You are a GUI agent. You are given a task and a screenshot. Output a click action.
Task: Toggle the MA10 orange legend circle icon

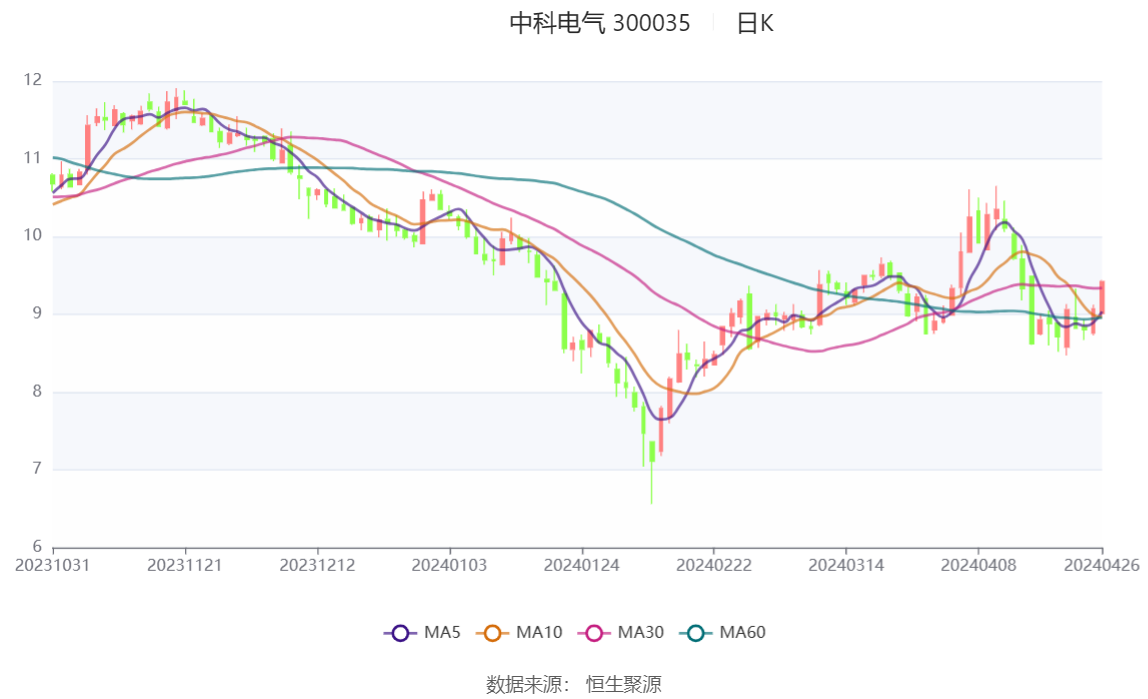492,633
